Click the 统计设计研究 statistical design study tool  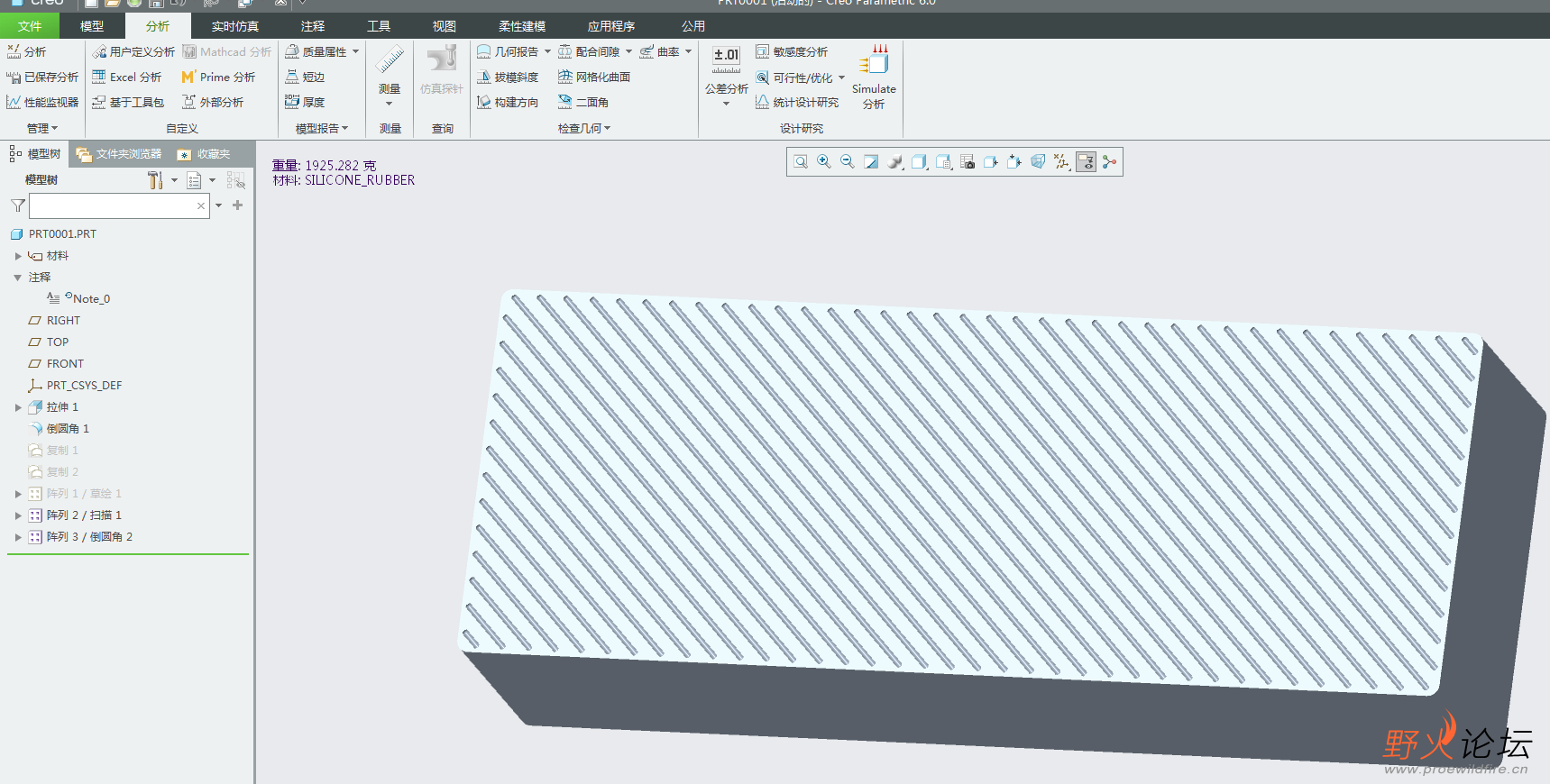click(x=797, y=103)
